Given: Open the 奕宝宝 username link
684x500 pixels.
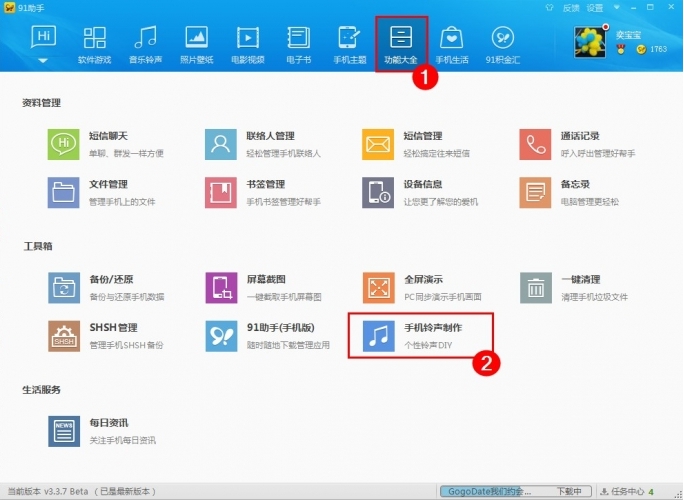Looking at the screenshot, I should coord(629,35).
